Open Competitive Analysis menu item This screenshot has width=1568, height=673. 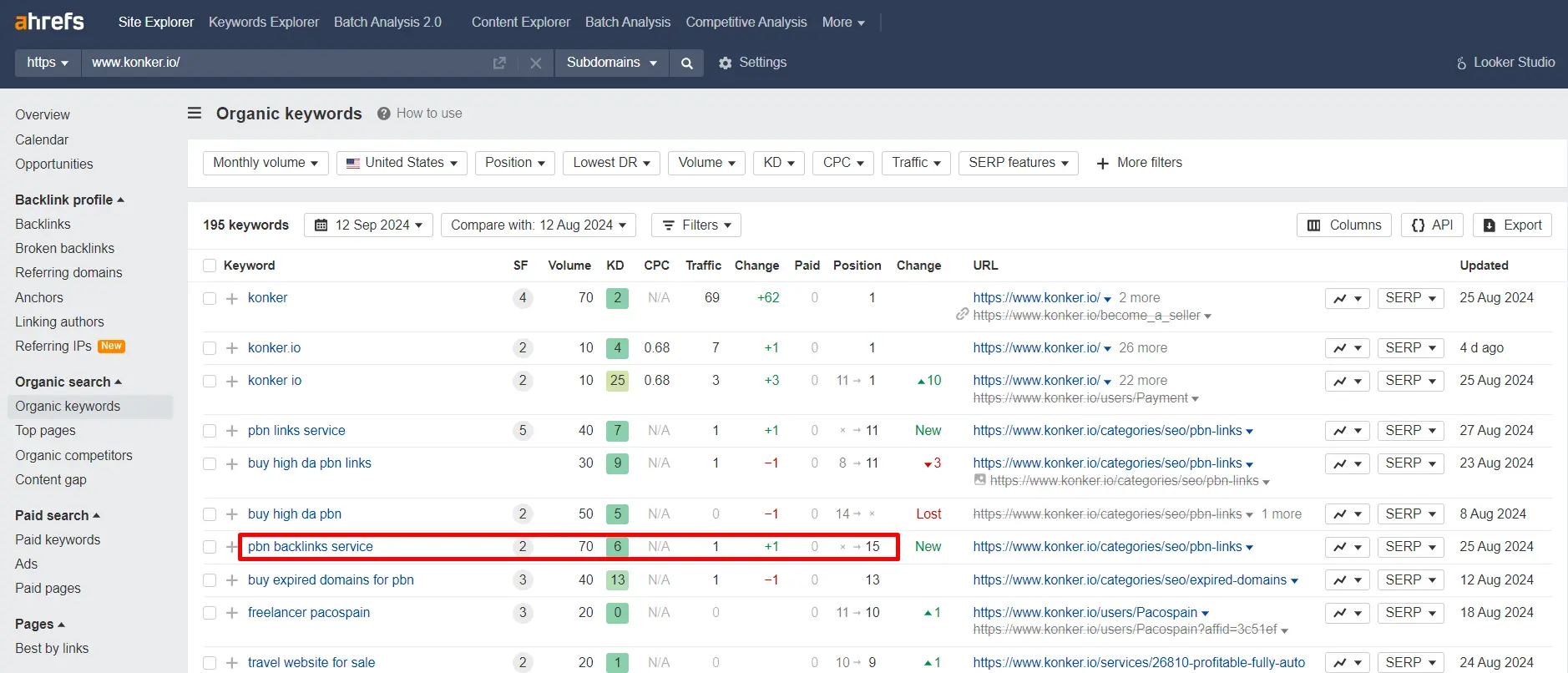pos(746,23)
